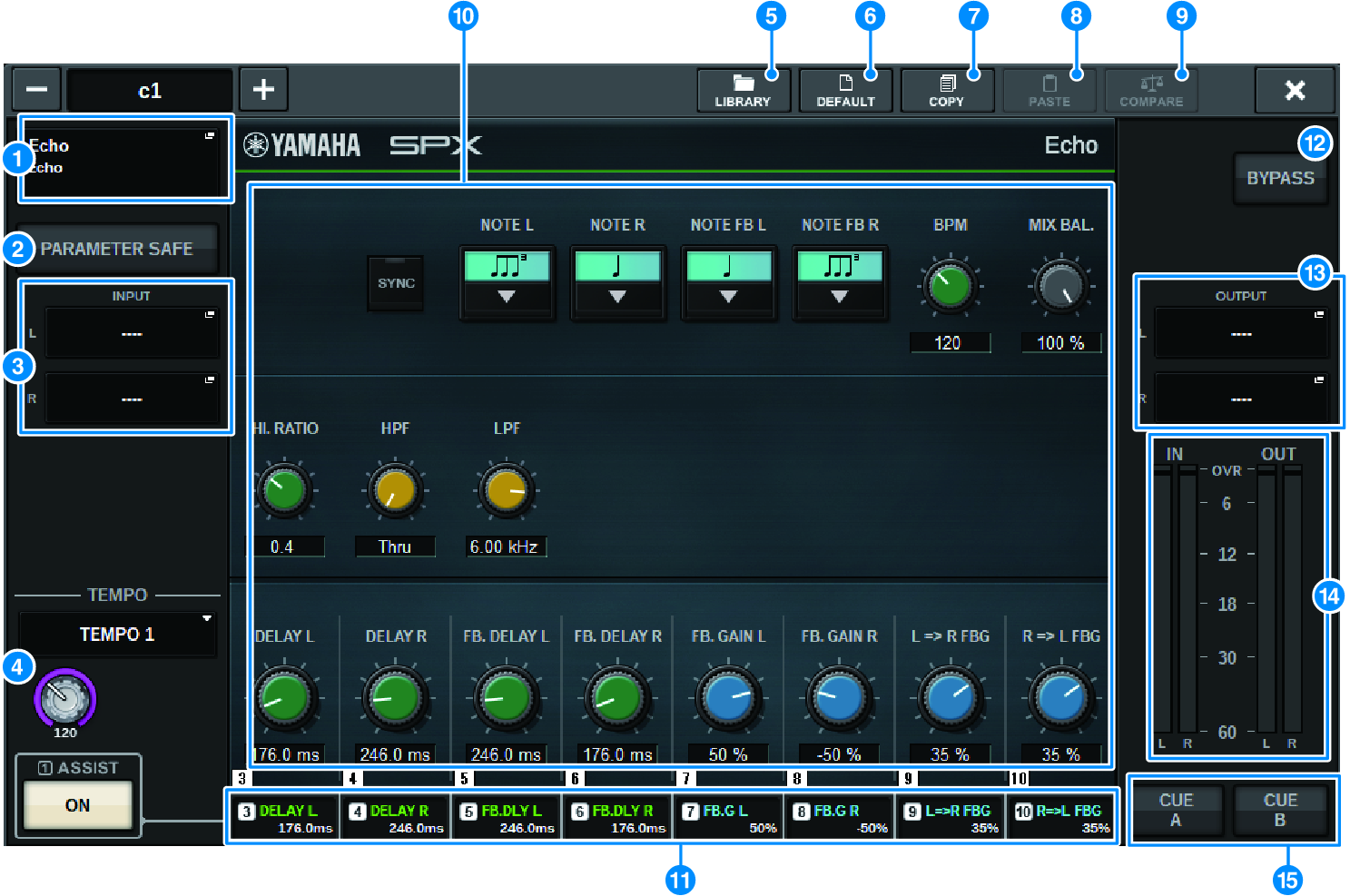Enable BYPASS for the Echo effect
Viewport: 1350px width, 896px height.
[1280, 178]
